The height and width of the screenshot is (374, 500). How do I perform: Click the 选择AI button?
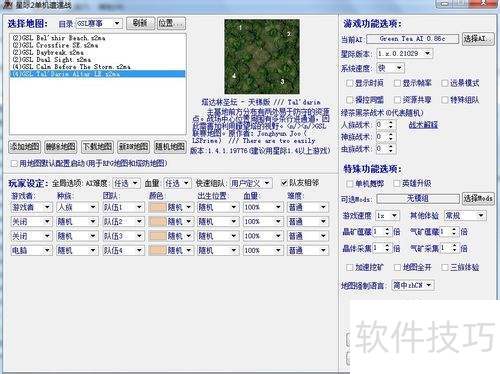tap(477, 39)
